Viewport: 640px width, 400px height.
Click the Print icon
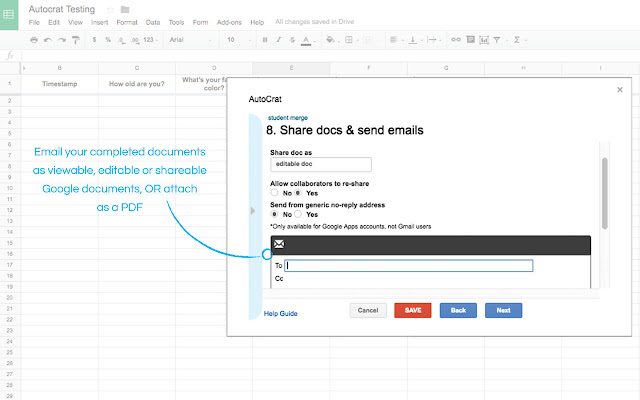click(x=34, y=40)
